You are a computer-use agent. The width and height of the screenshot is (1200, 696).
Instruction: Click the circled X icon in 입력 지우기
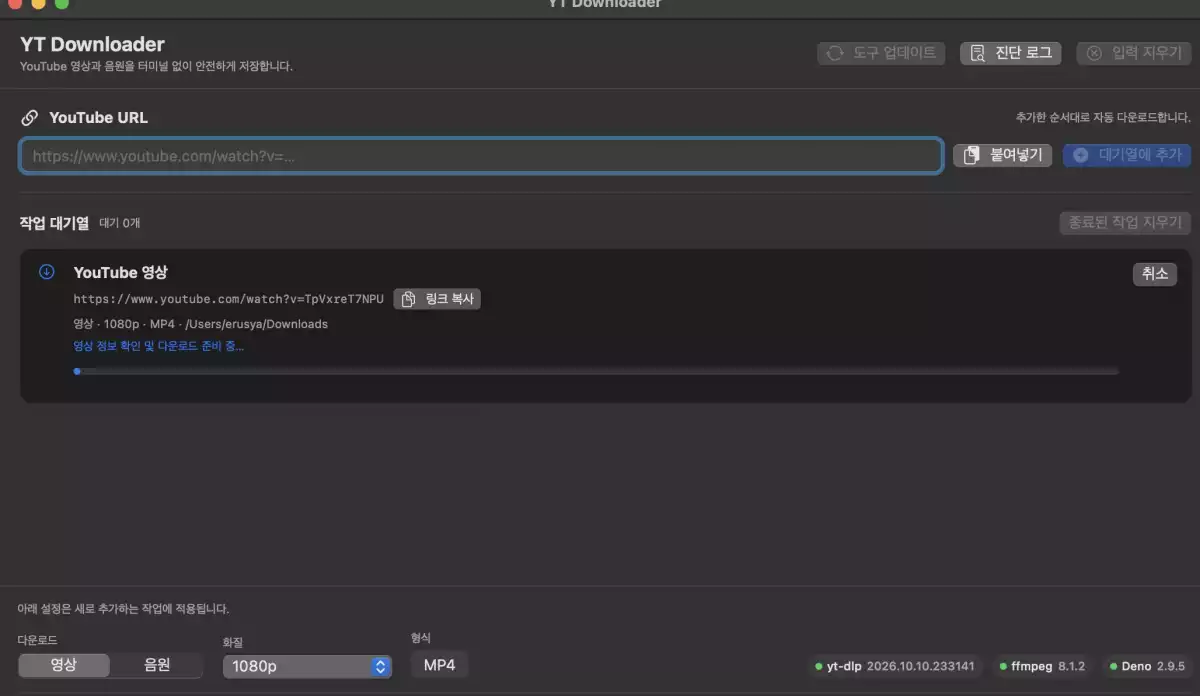pyautogui.click(x=1095, y=53)
